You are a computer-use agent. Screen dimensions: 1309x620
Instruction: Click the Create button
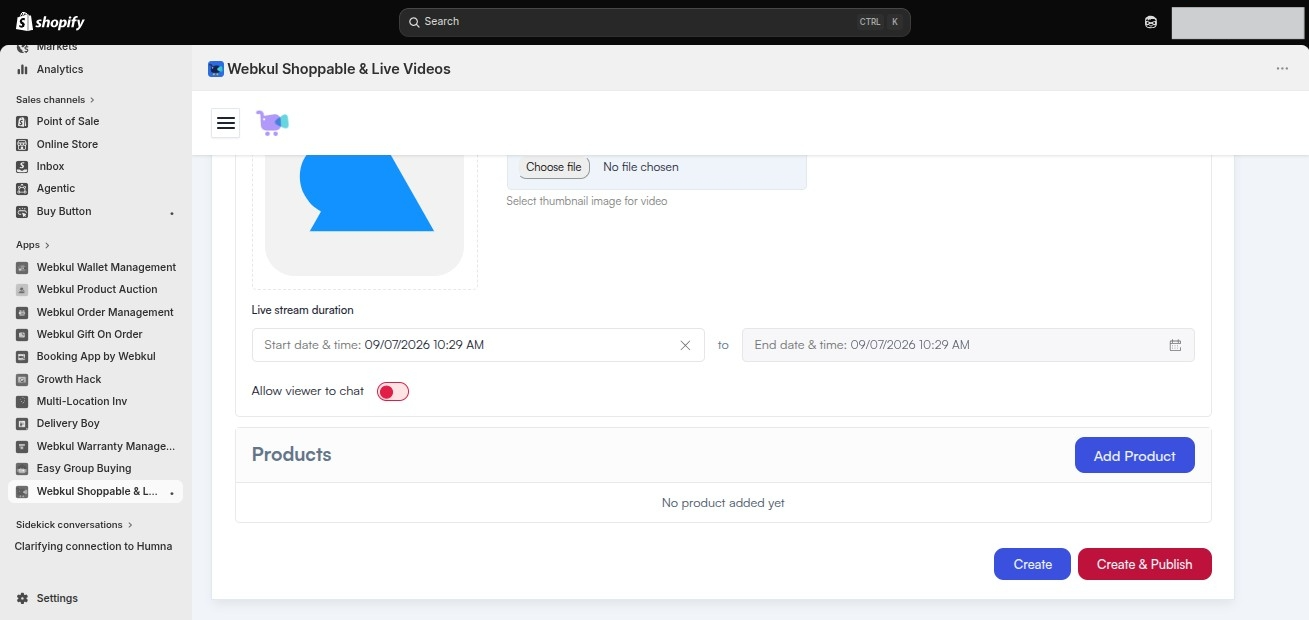(x=1032, y=564)
